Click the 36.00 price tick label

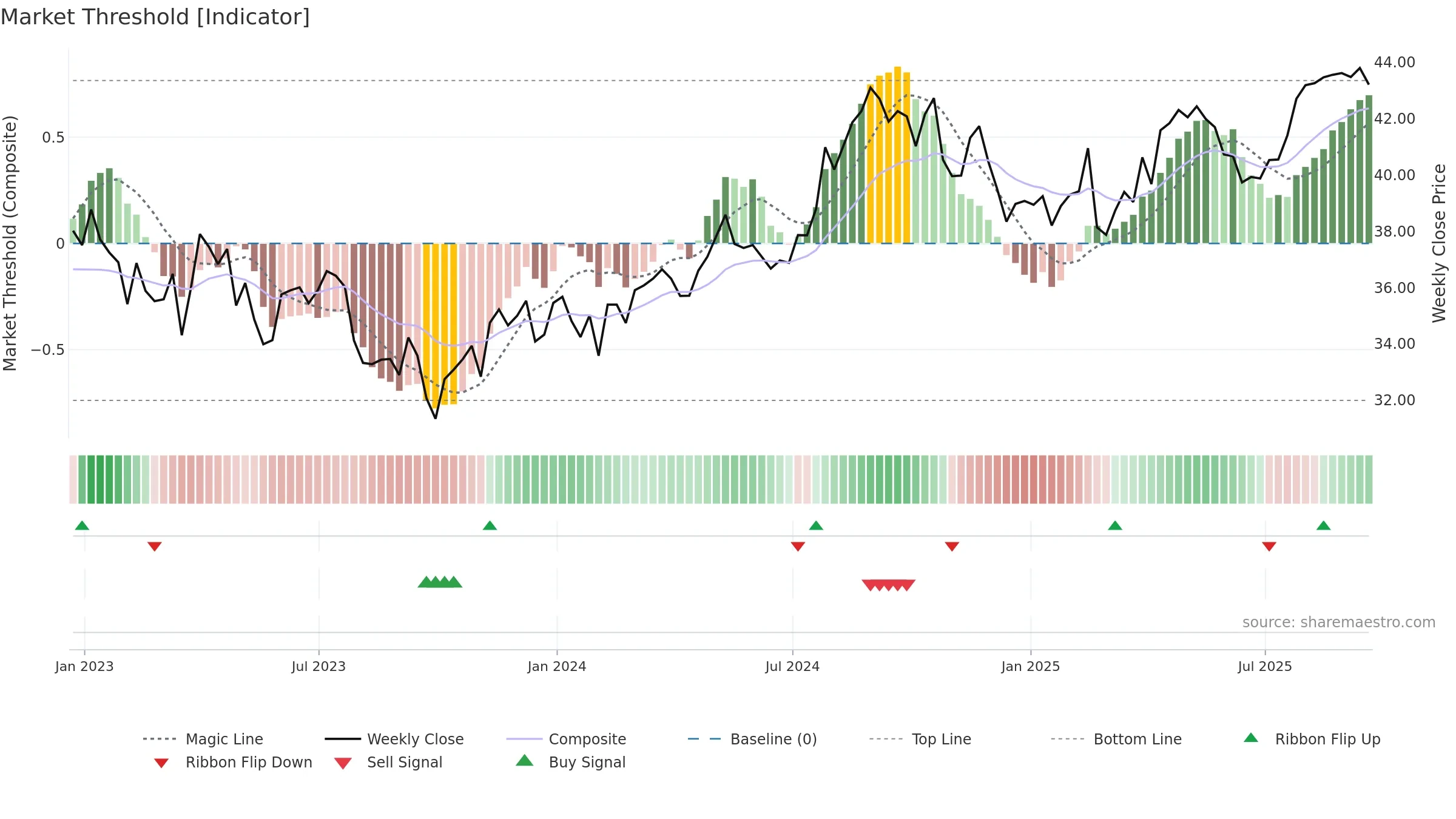[1394, 288]
